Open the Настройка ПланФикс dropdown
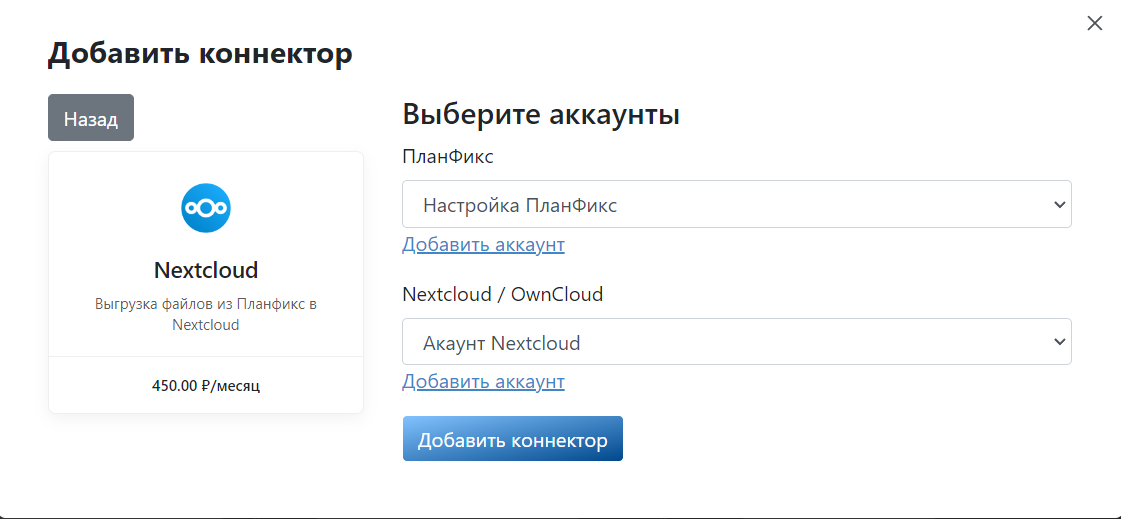The width and height of the screenshot is (1121, 519). click(x=737, y=204)
